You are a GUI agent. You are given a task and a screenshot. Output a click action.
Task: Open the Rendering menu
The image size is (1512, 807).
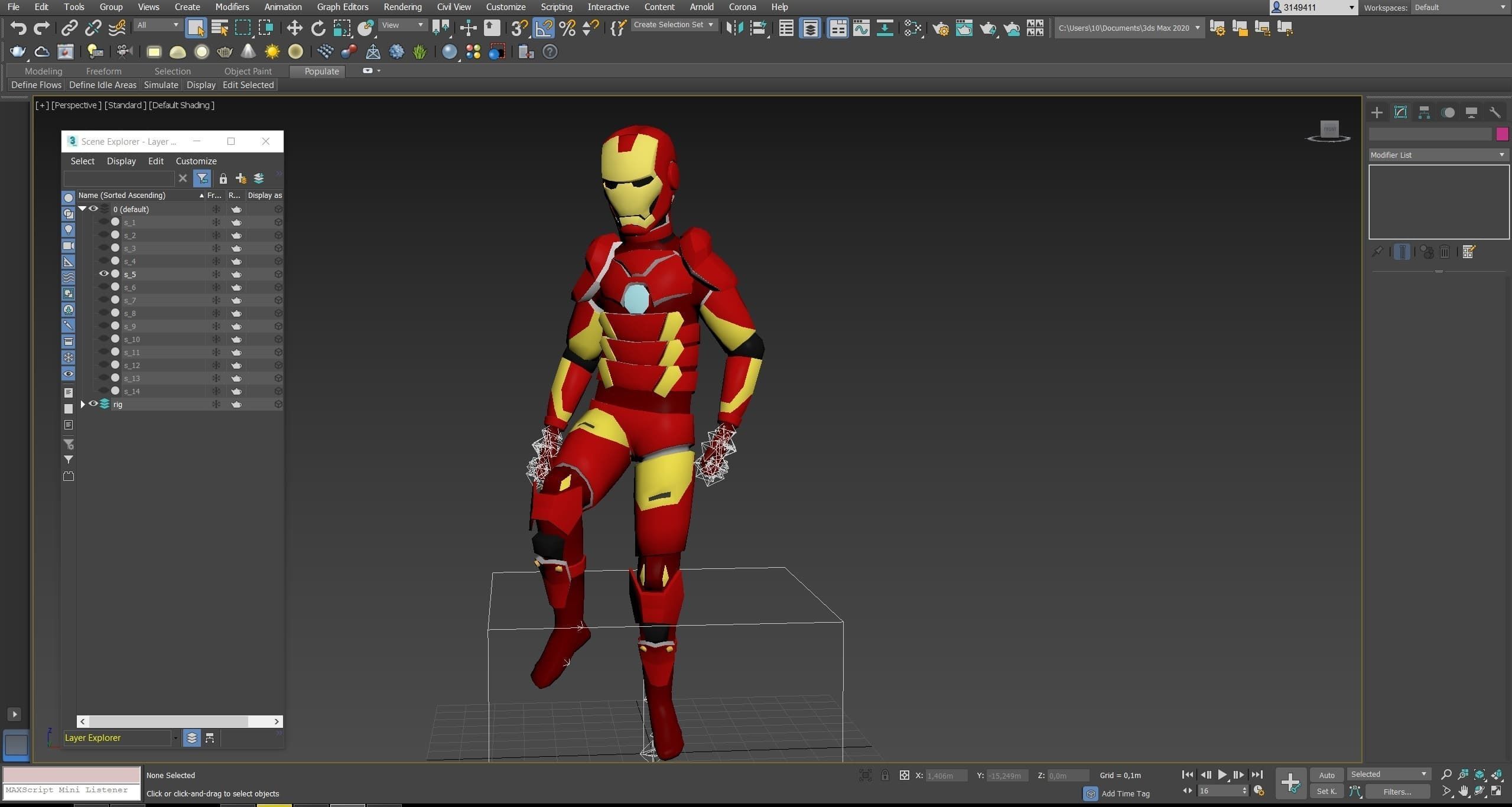click(x=402, y=7)
